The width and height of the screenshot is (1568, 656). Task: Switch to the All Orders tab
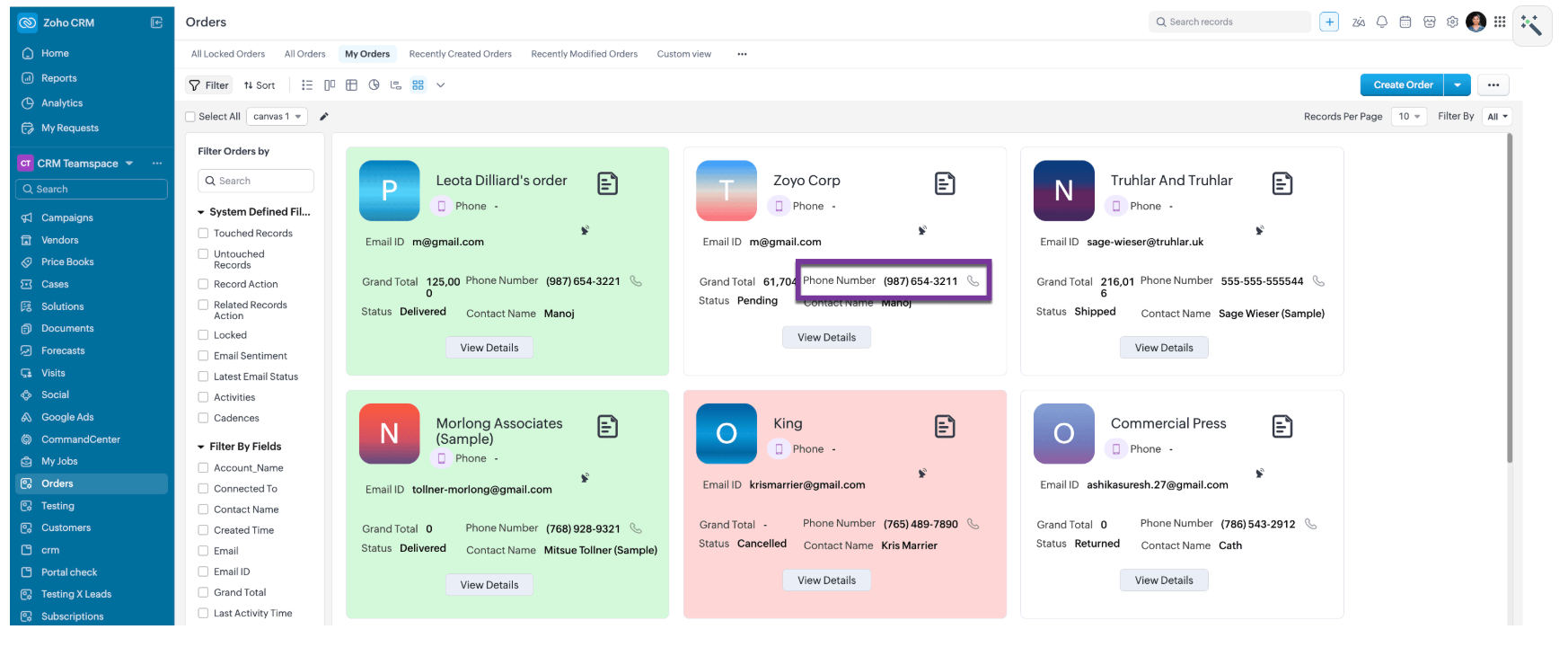(x=304, y=54)
